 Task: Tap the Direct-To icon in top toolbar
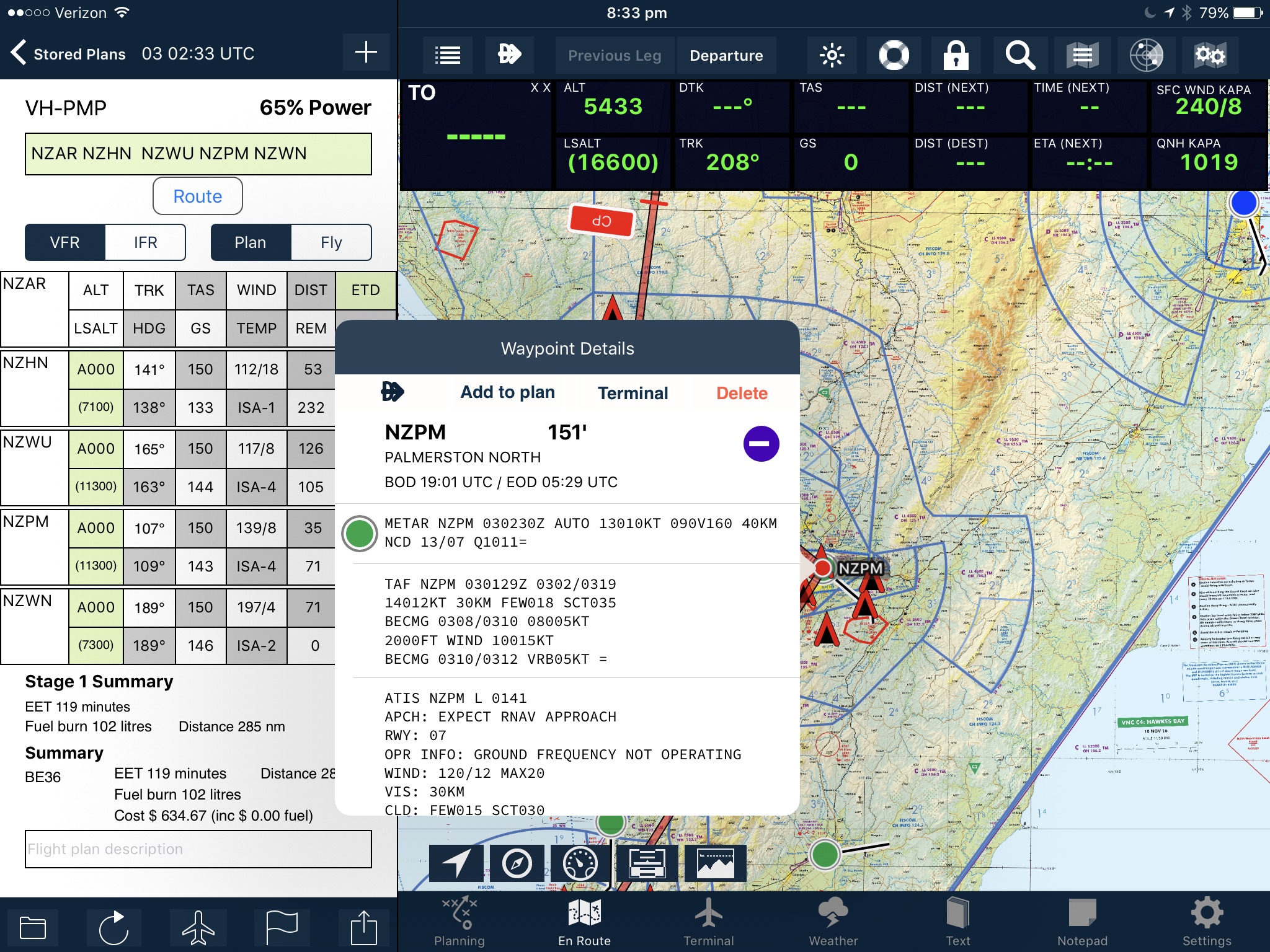[510, 55]
